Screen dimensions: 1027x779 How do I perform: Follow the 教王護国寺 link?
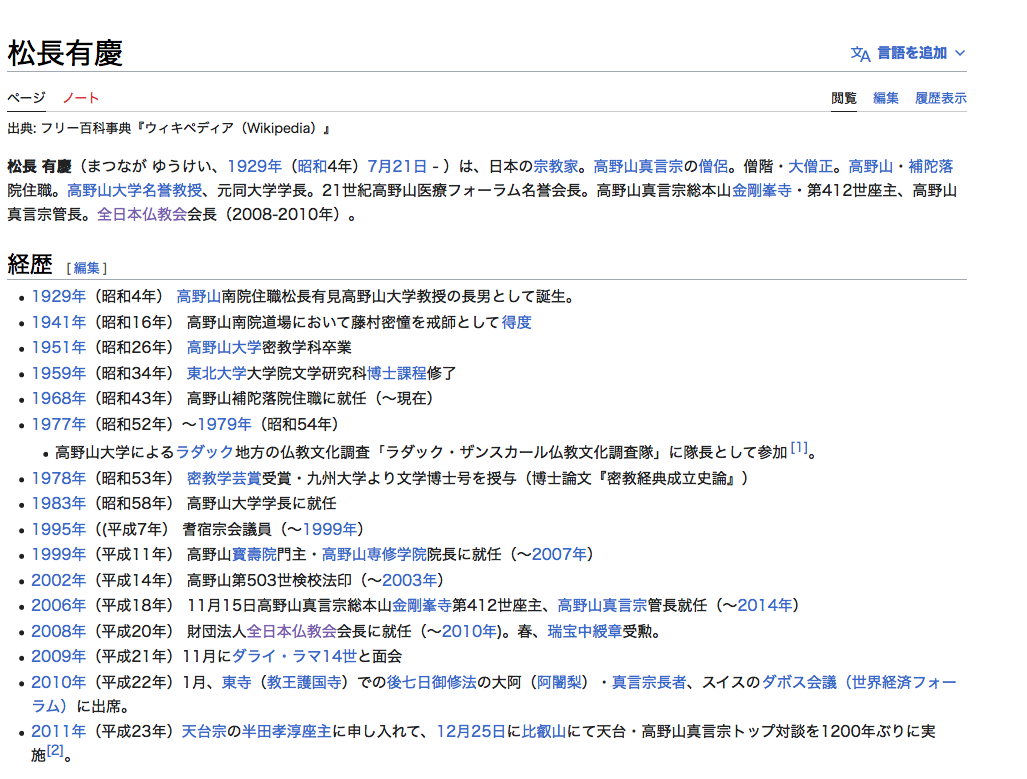304,683
